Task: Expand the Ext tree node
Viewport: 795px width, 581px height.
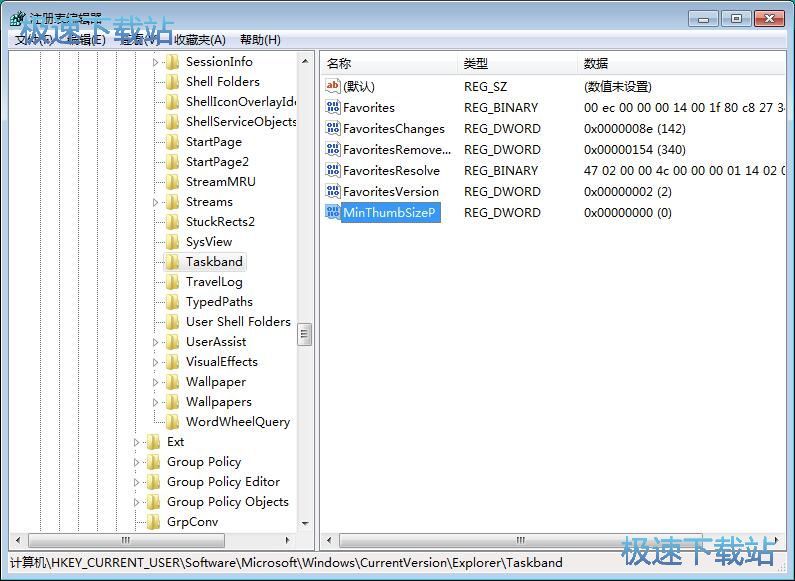Action: (136, 443)
